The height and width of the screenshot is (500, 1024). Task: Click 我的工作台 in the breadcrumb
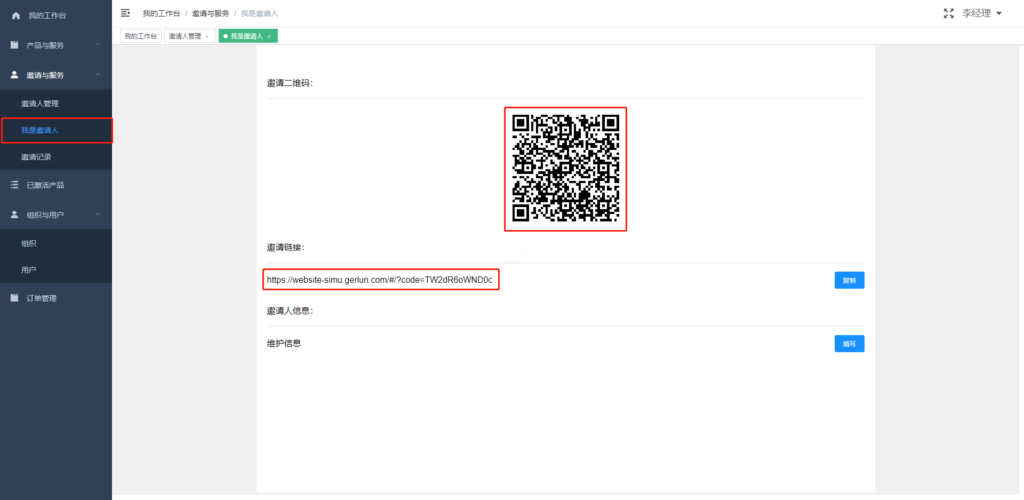[161, 13]
